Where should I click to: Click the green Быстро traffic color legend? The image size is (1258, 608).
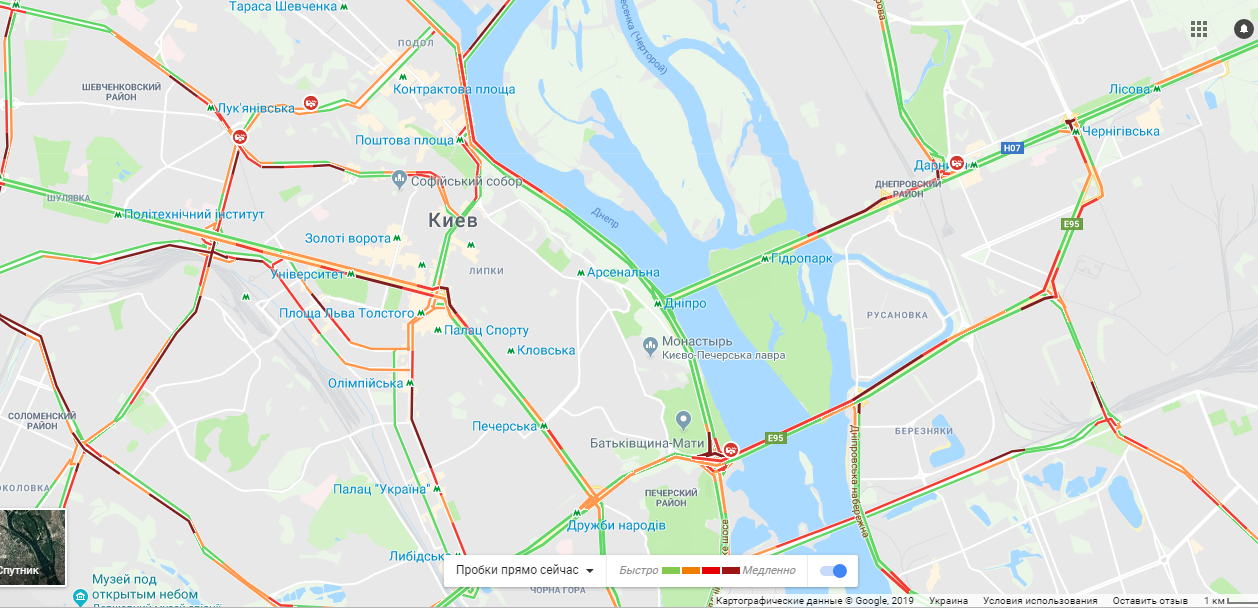pos(670,570)
